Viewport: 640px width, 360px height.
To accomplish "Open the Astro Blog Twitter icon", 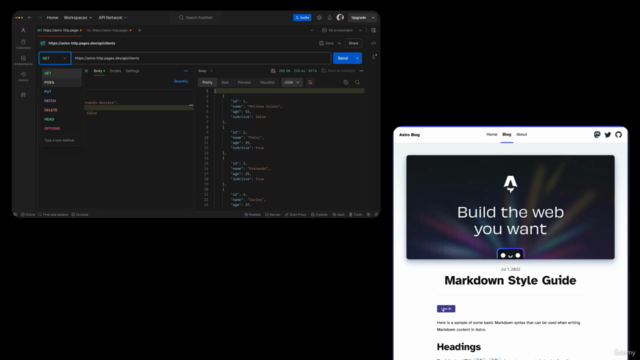I will click(608, 135).
